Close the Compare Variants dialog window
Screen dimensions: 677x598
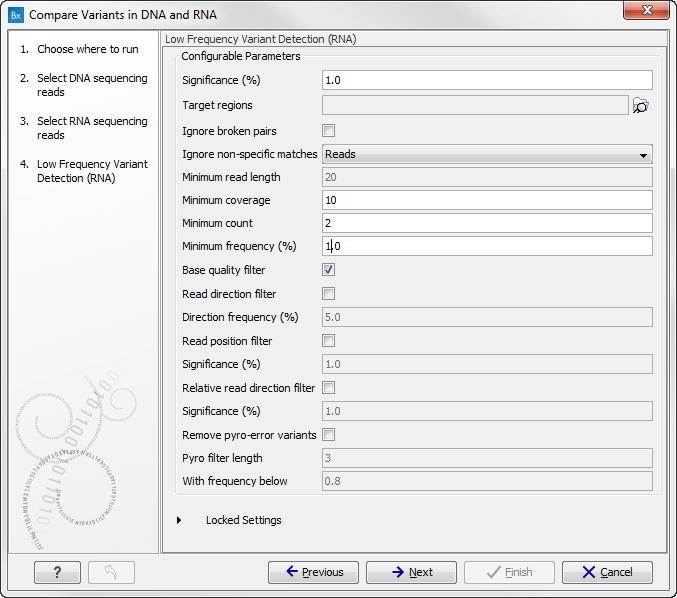pyautogui.click(x=646, y=10)
